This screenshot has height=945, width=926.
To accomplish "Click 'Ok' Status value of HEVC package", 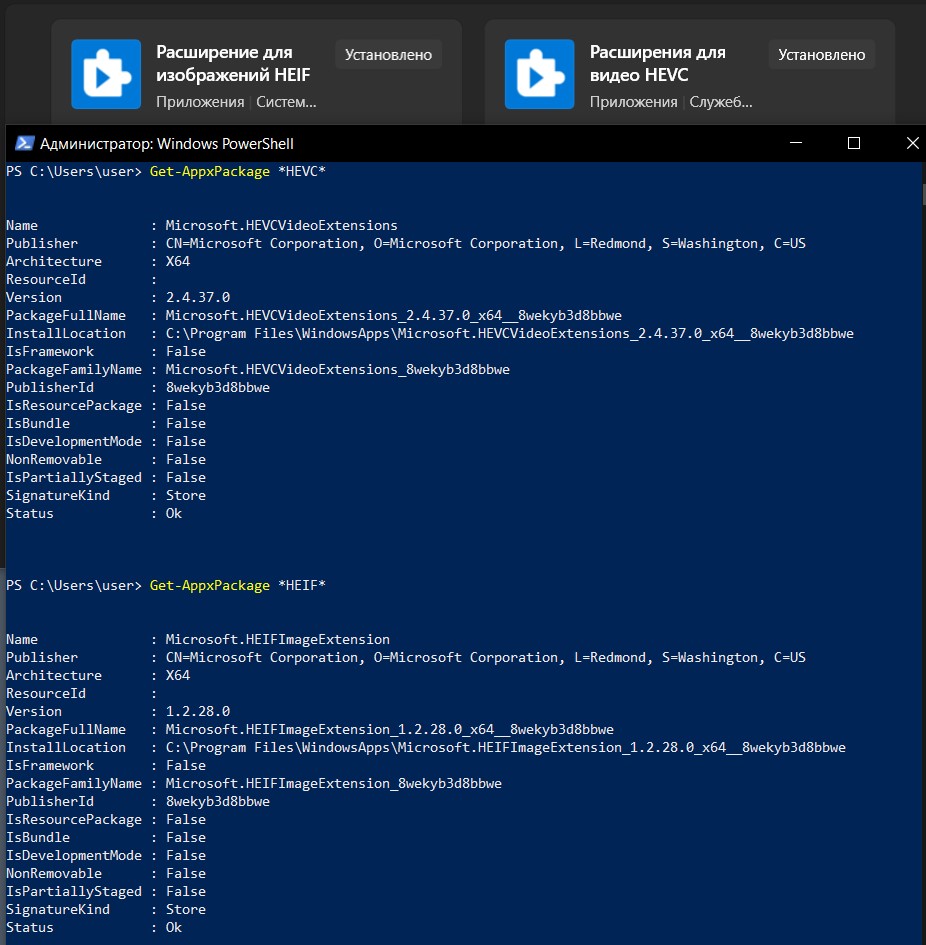I will 174,514.
